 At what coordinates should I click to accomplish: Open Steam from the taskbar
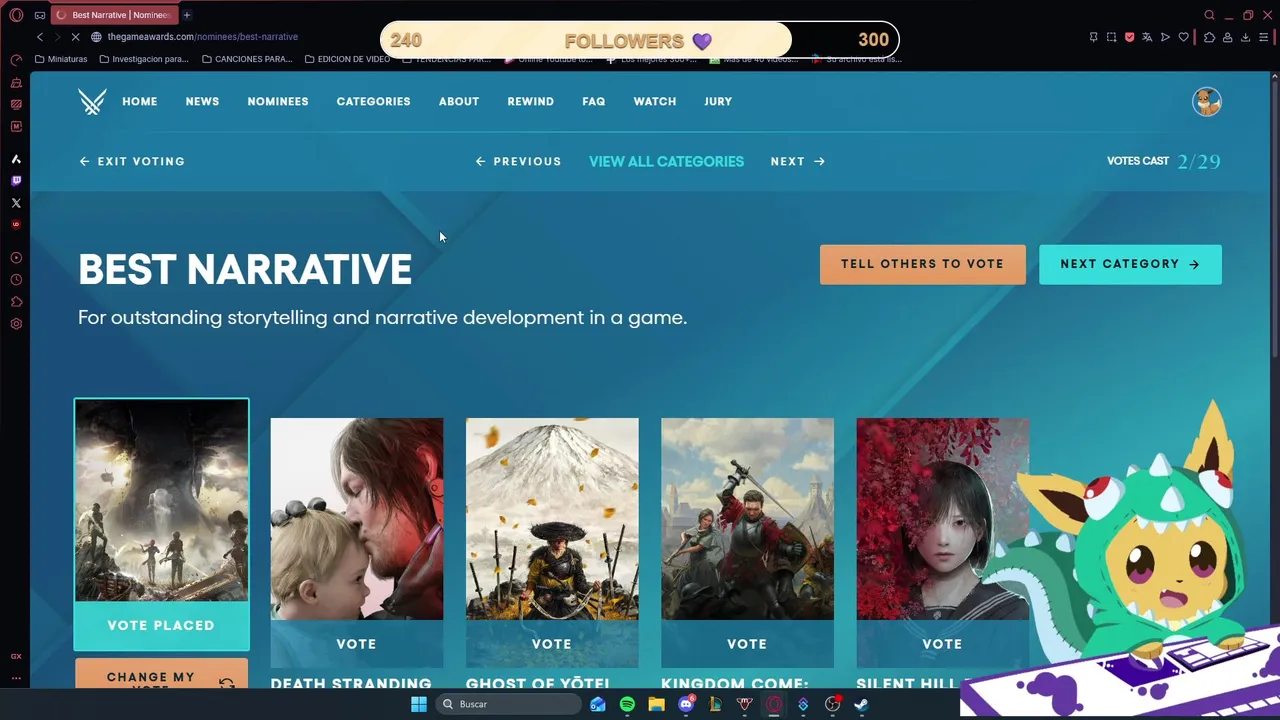(x=861, y=704)
